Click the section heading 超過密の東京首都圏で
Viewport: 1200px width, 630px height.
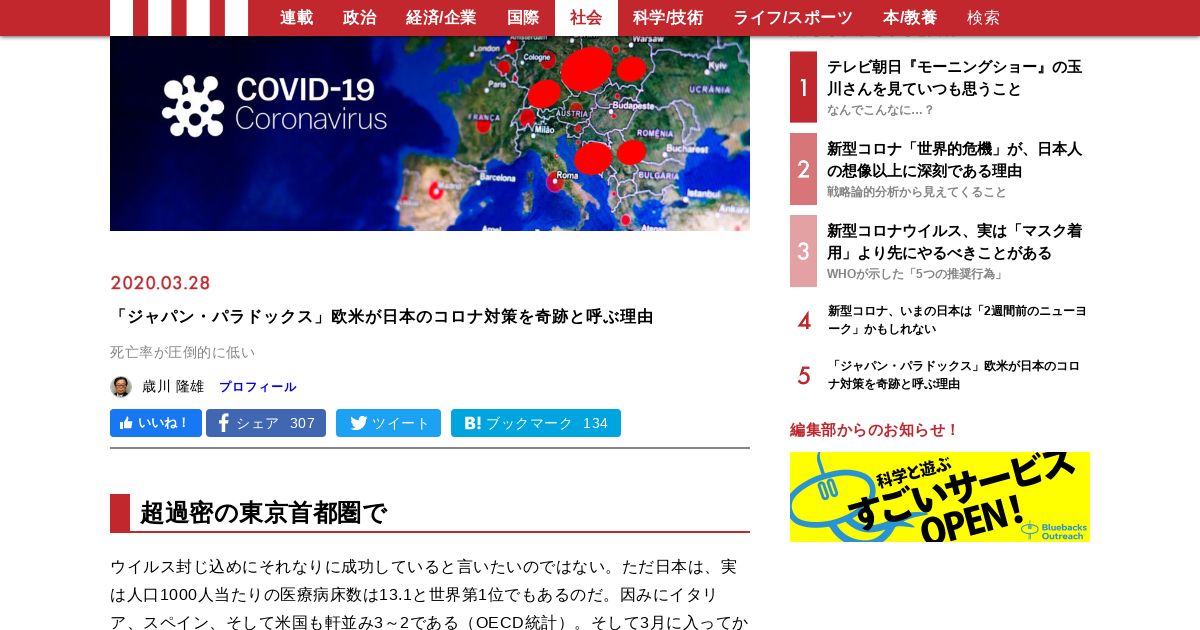263,513
